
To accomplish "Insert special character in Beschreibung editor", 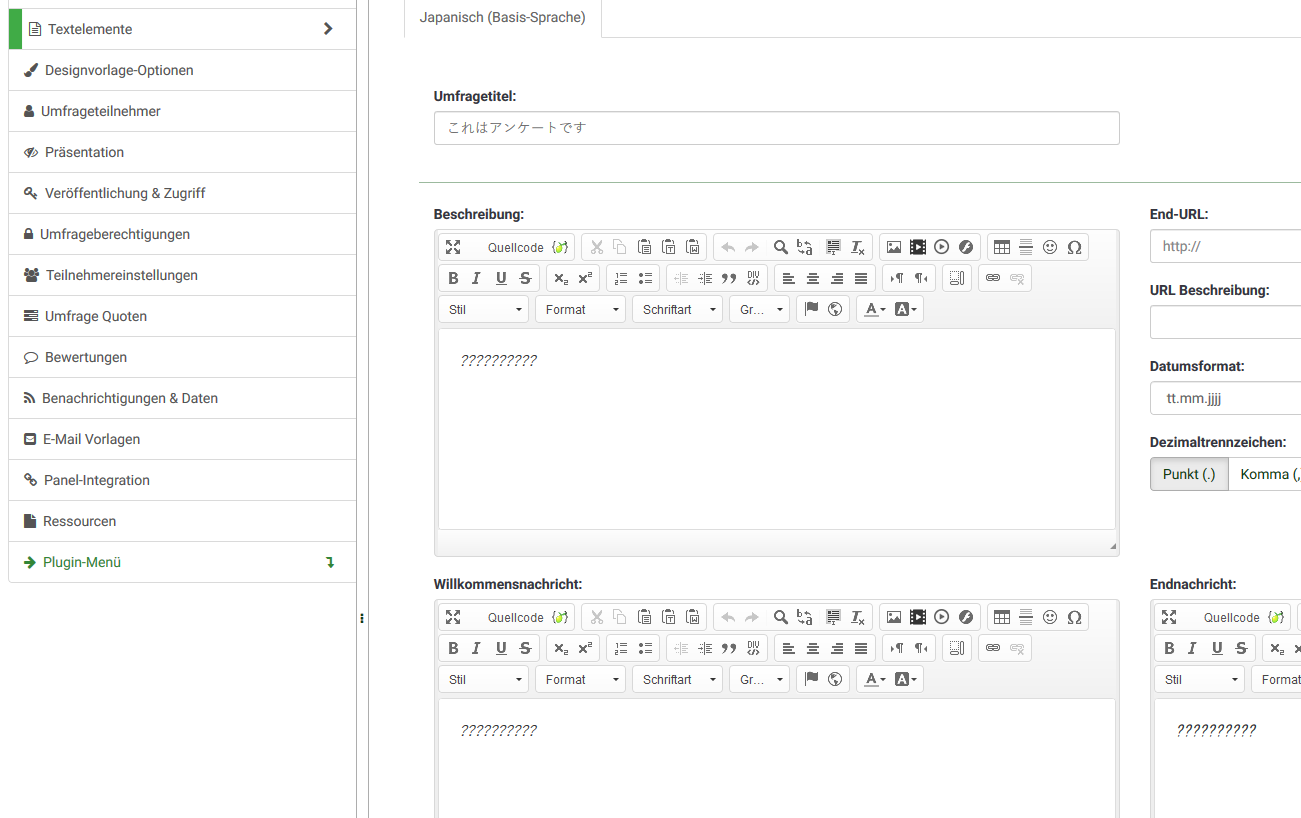I will point(1074,247).
